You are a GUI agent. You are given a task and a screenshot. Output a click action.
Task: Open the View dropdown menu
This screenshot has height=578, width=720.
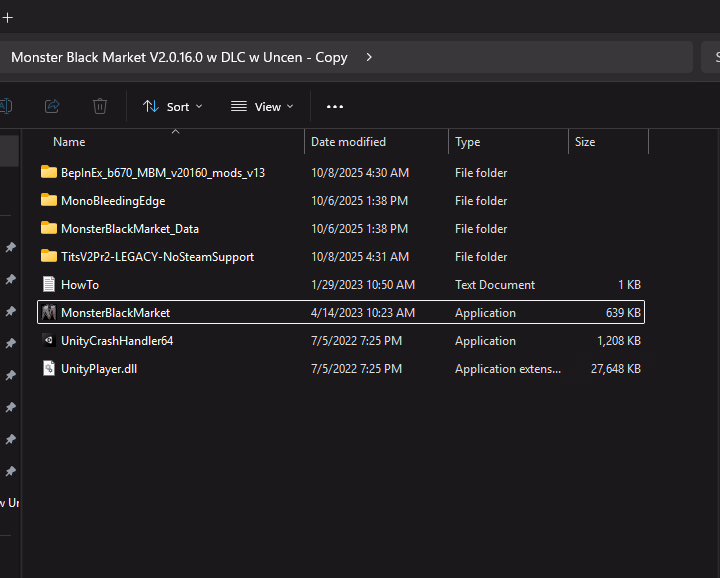(x=262, y=107)
